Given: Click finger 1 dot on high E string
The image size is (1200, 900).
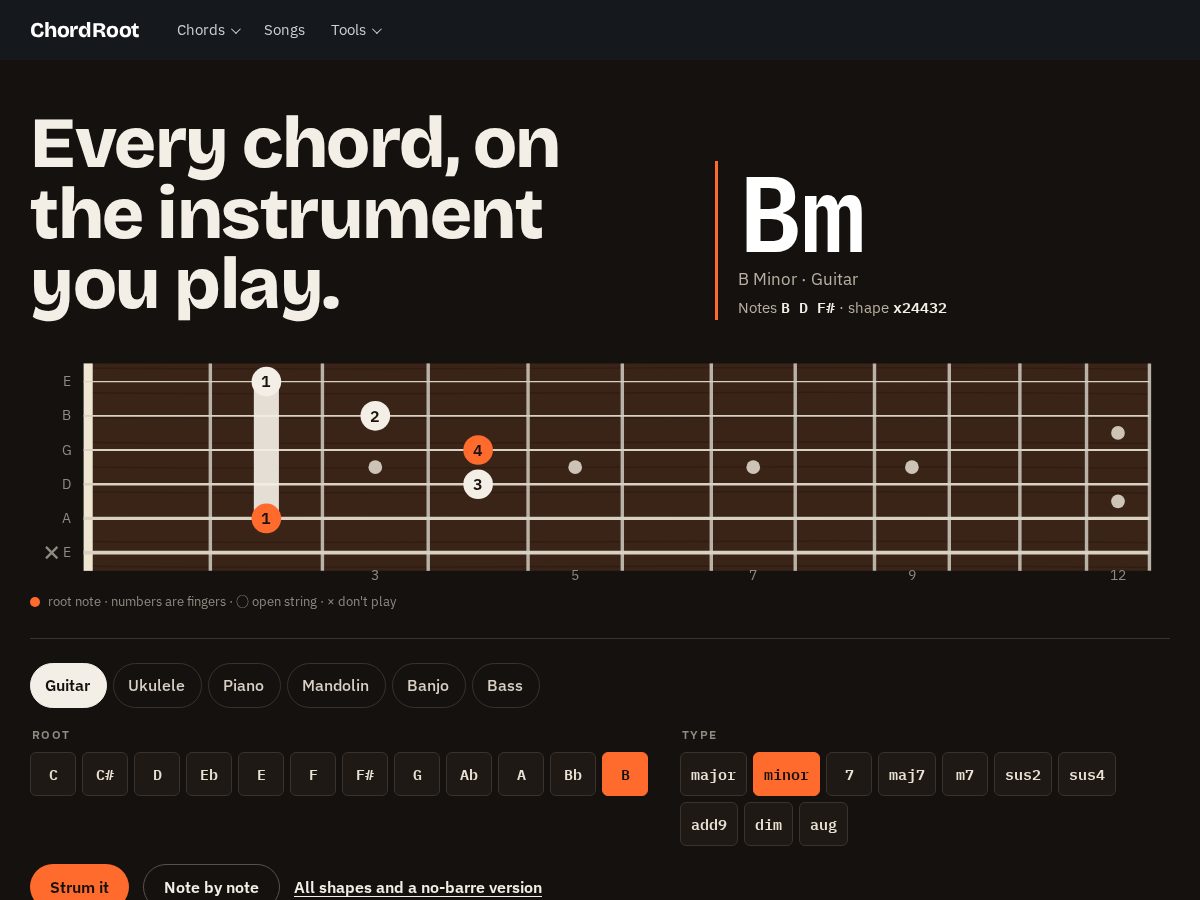Looking at the screenshot, I should (x=266, y=381).
